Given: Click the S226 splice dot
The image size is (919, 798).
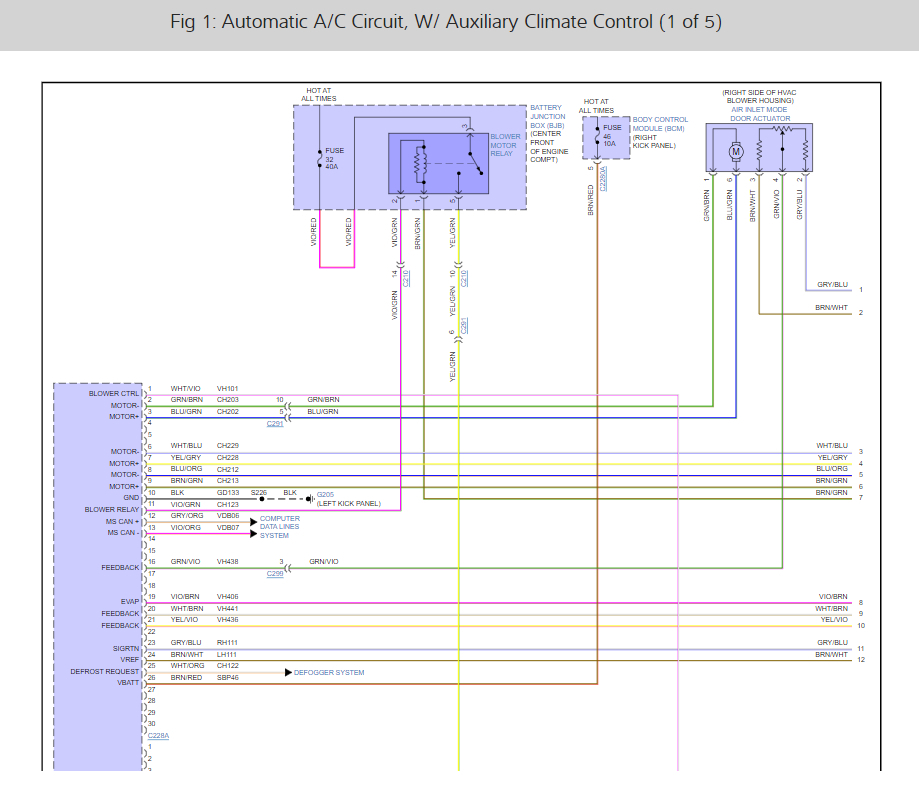Looking at the screenshot, I should pos(261,499).
